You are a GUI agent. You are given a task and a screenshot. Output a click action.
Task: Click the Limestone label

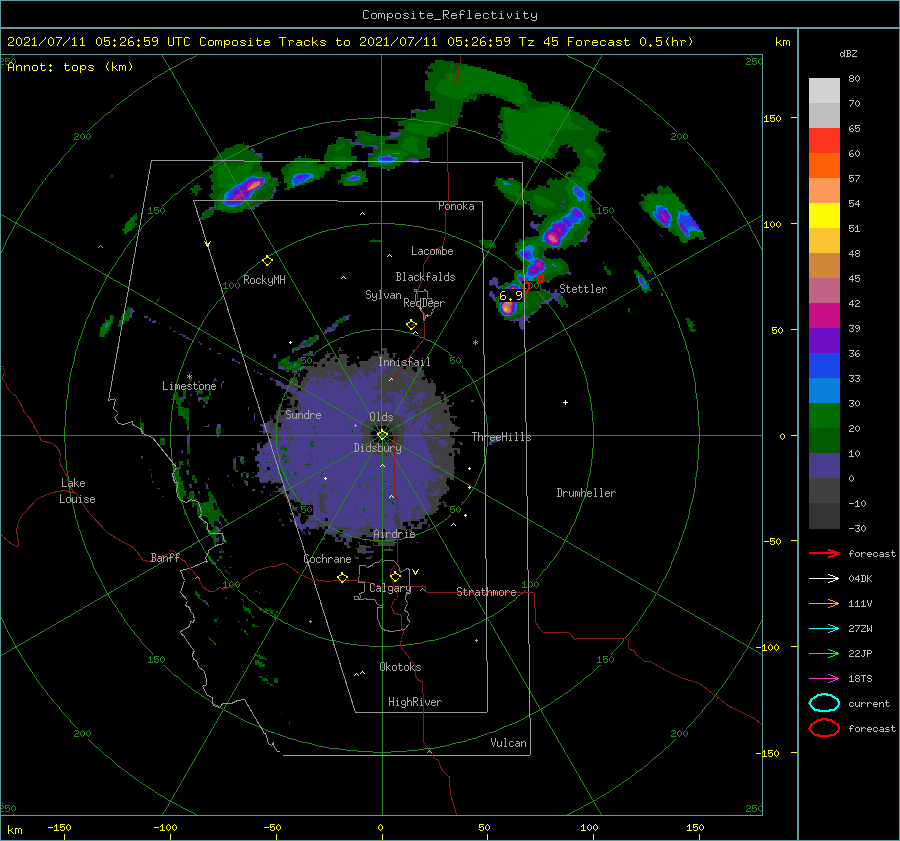pyautogui.click(x=189, y=386)
